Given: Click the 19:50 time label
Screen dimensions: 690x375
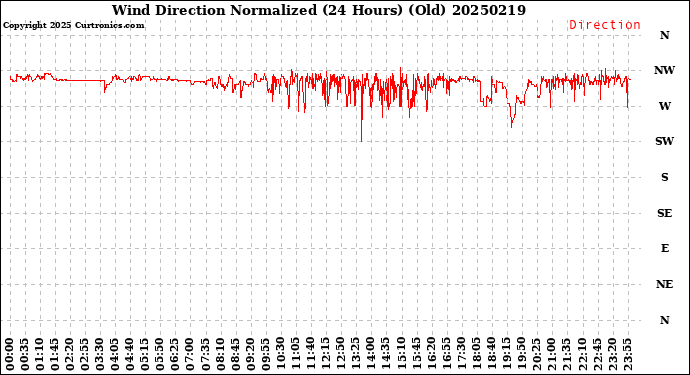Looking at the screenshot, I should (x=521, y=355).
